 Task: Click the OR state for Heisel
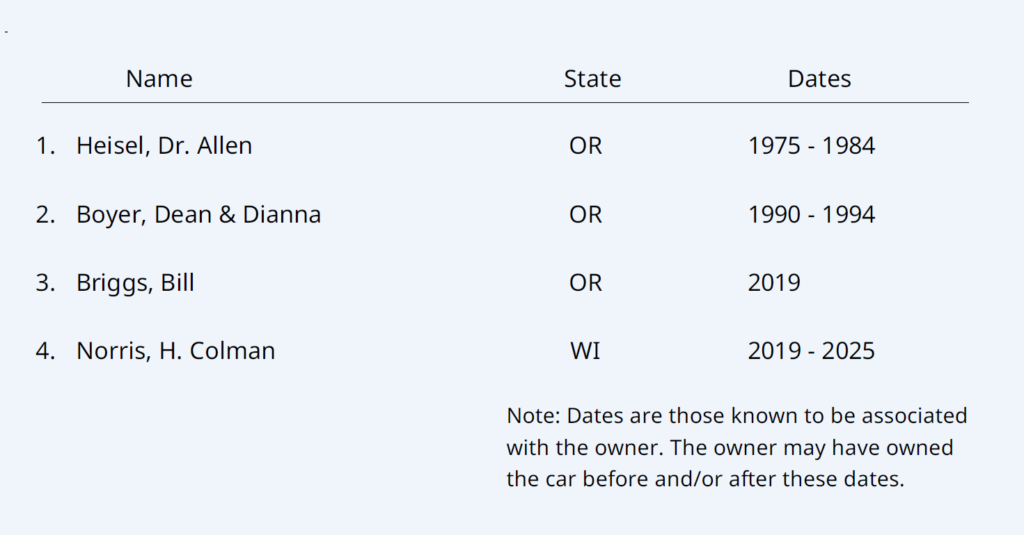pos(586,146)
